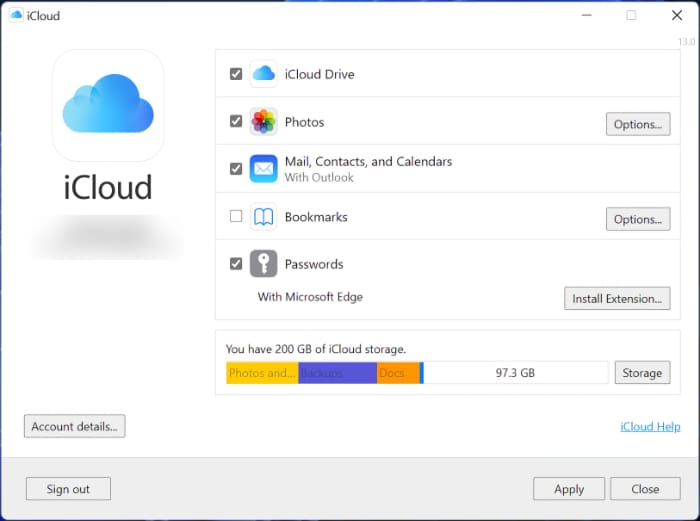Click the yellow Photos storage segment
The height and width of the screenshot is (521, 700).
pos(262,373)
